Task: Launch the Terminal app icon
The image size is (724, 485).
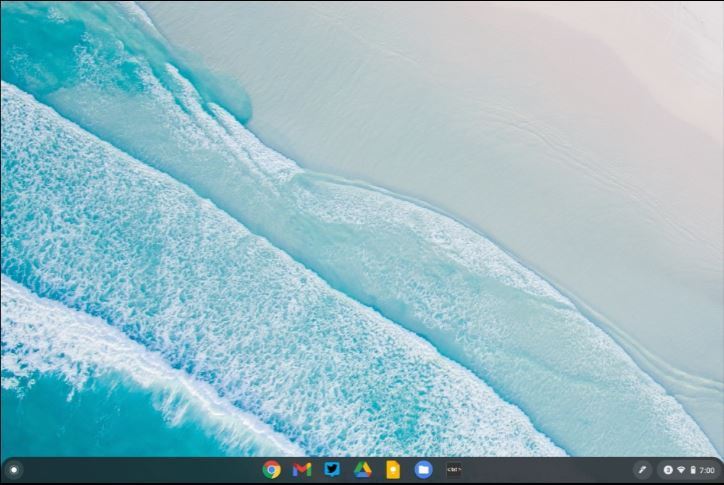Action: pyautogui.click(x=453, y=469)
